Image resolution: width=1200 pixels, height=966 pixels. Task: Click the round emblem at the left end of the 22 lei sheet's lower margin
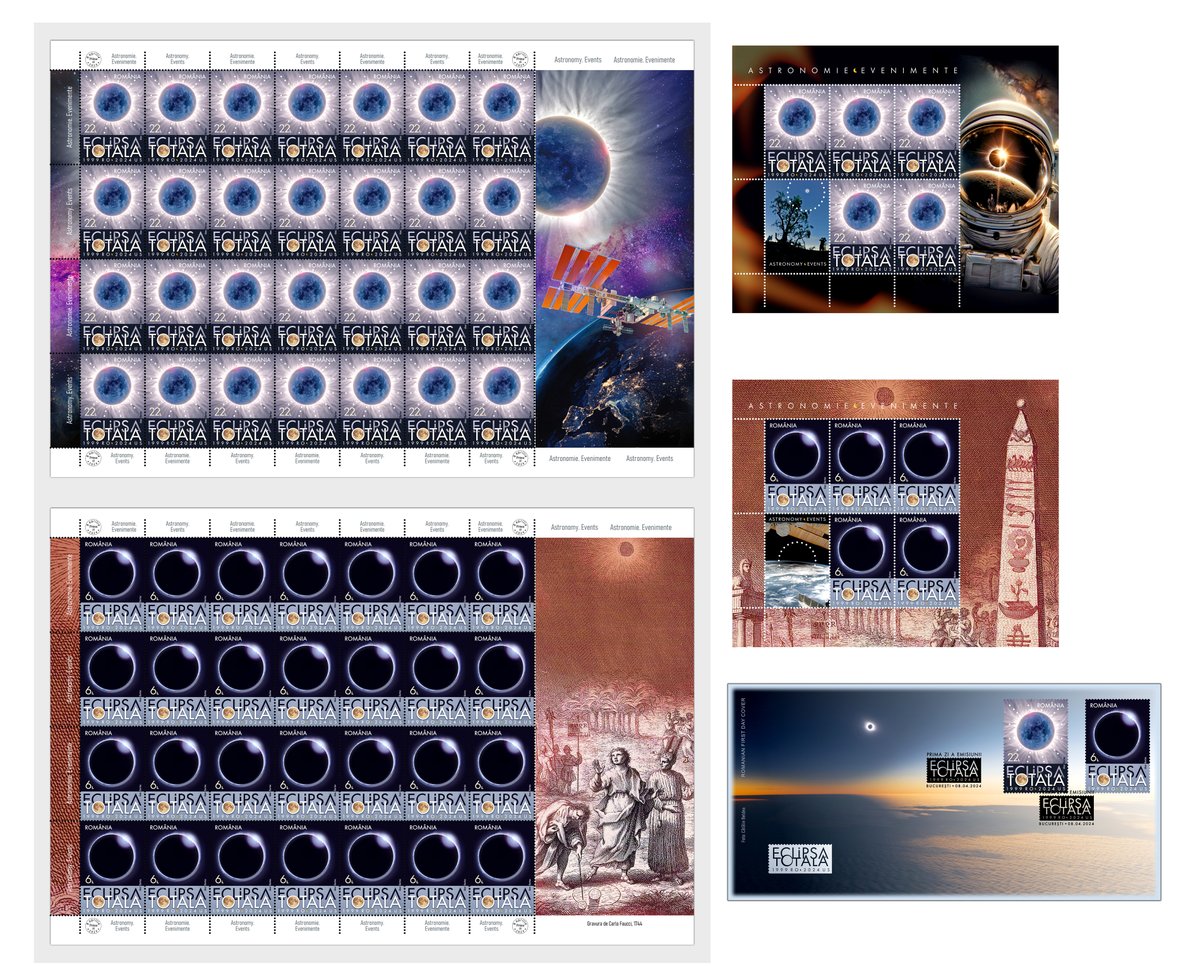pos(91,458)
